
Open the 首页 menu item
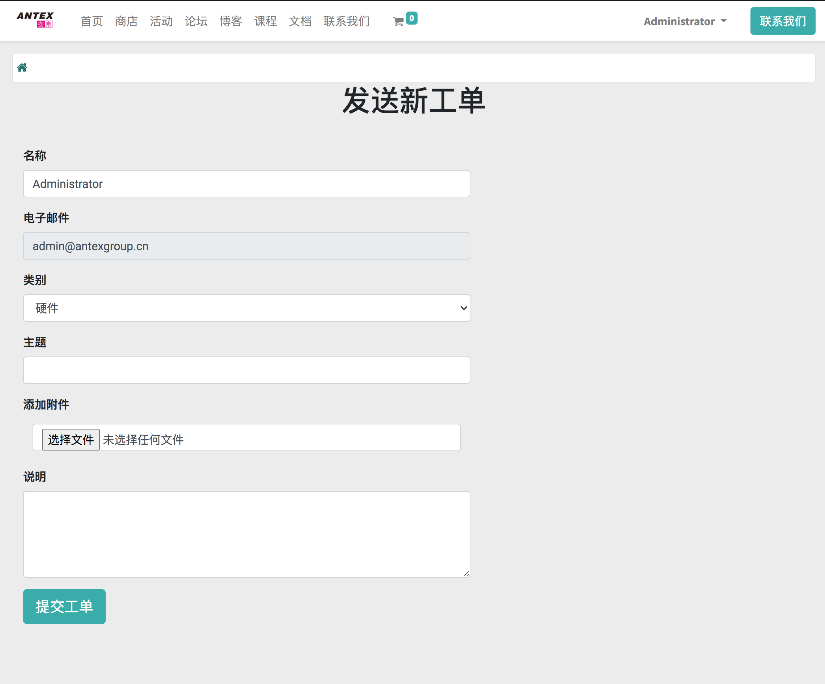tap(91, 21)
